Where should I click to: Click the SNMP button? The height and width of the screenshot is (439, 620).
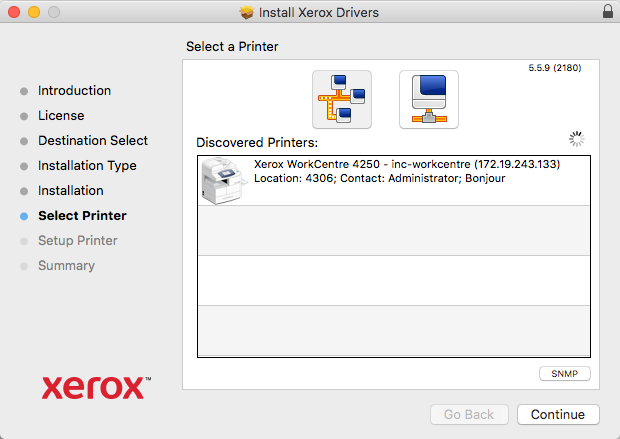[565, 374]
